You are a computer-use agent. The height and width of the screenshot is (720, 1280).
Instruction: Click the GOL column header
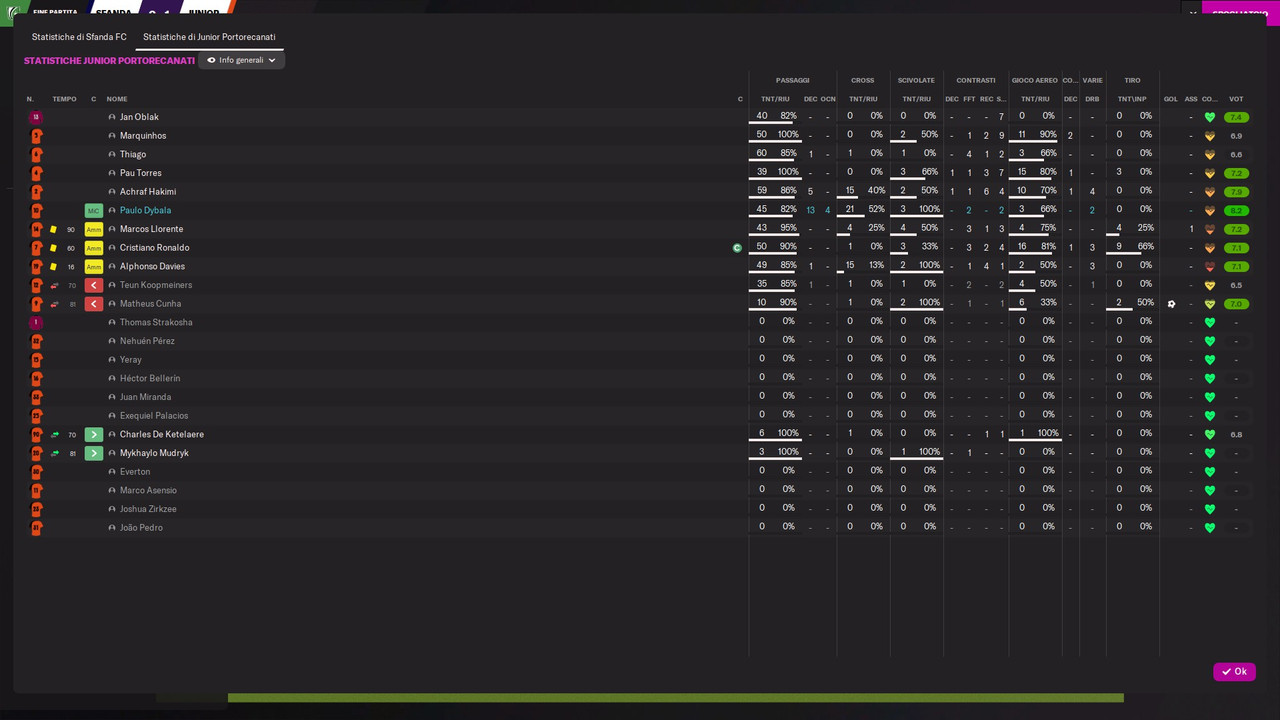coord(1171,99)
